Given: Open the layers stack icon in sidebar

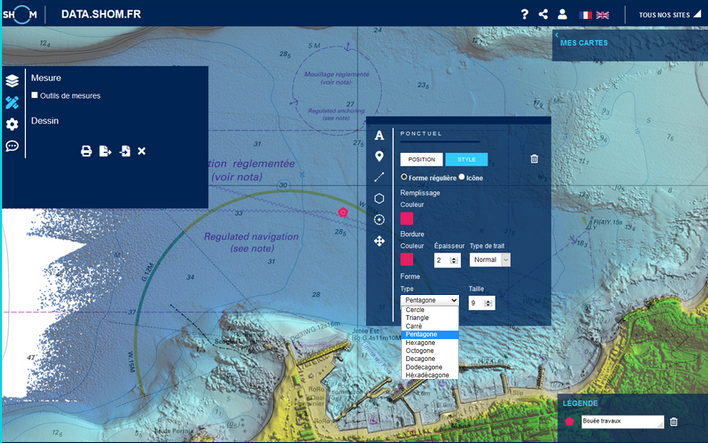Looking at the screenshot, I should pos(12,81).
